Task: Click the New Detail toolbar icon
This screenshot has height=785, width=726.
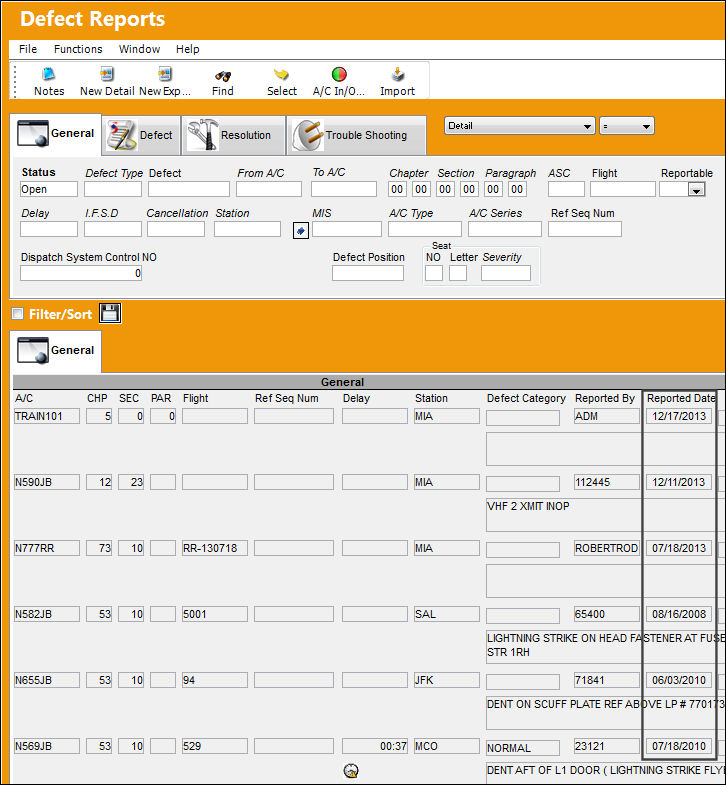Action: [x=107, y=75]
